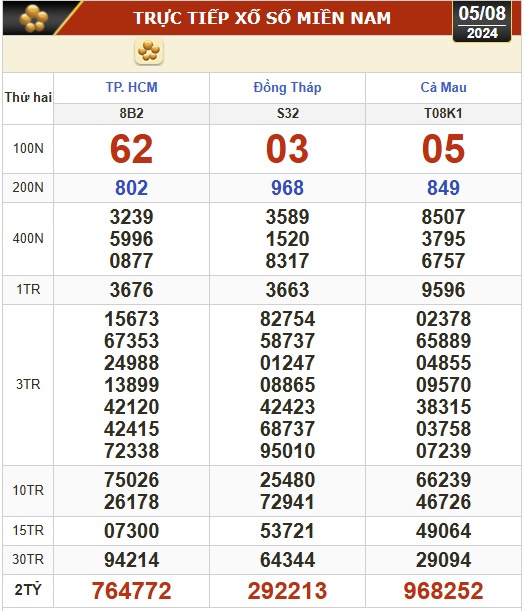Click the 1TR number 3663
Viewport: 525px width, 611px height.
coord(287,290)
